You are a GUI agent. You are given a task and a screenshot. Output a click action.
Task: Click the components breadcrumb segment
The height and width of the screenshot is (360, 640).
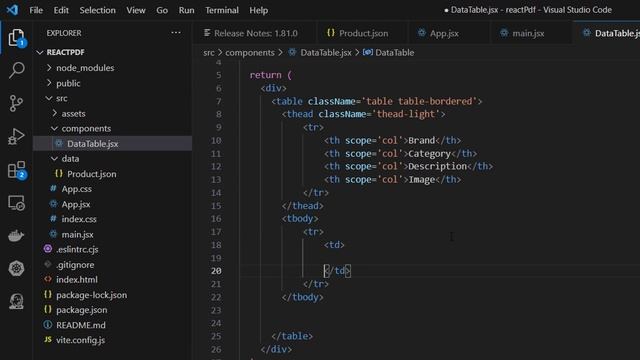pos(250,53)
